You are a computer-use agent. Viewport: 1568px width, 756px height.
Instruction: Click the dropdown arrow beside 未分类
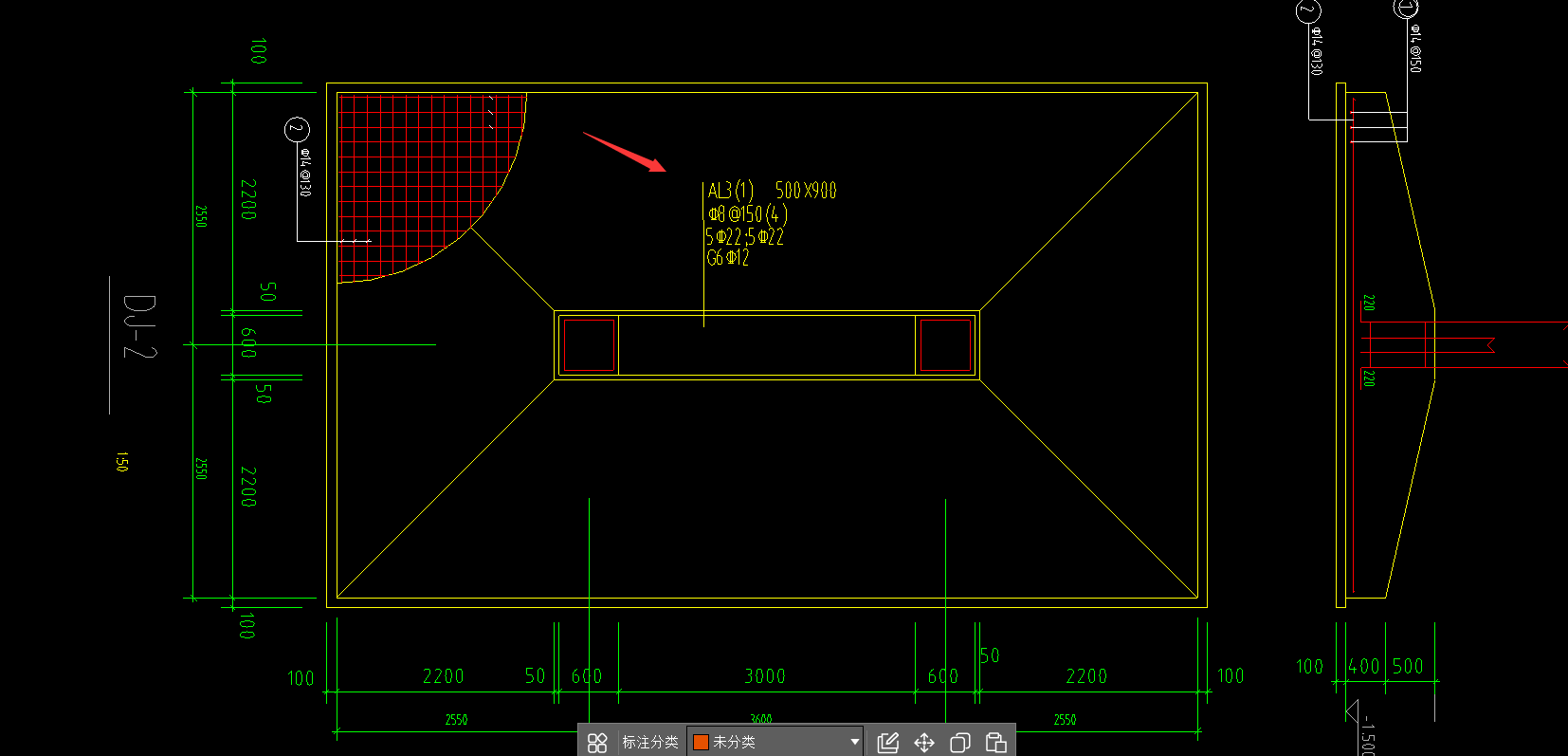[854, 742]
